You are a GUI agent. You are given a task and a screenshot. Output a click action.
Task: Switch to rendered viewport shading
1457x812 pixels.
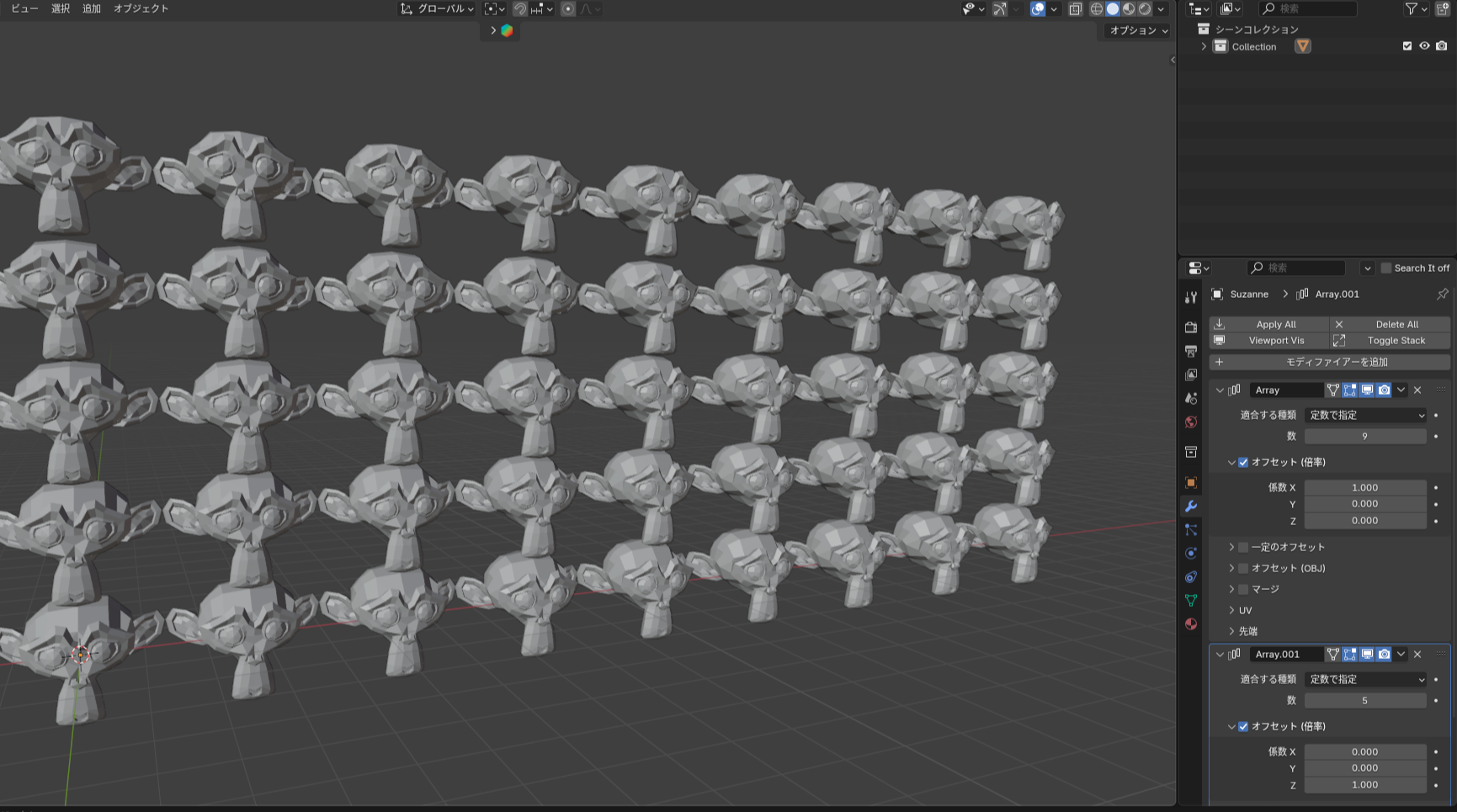click(1145, 8)
